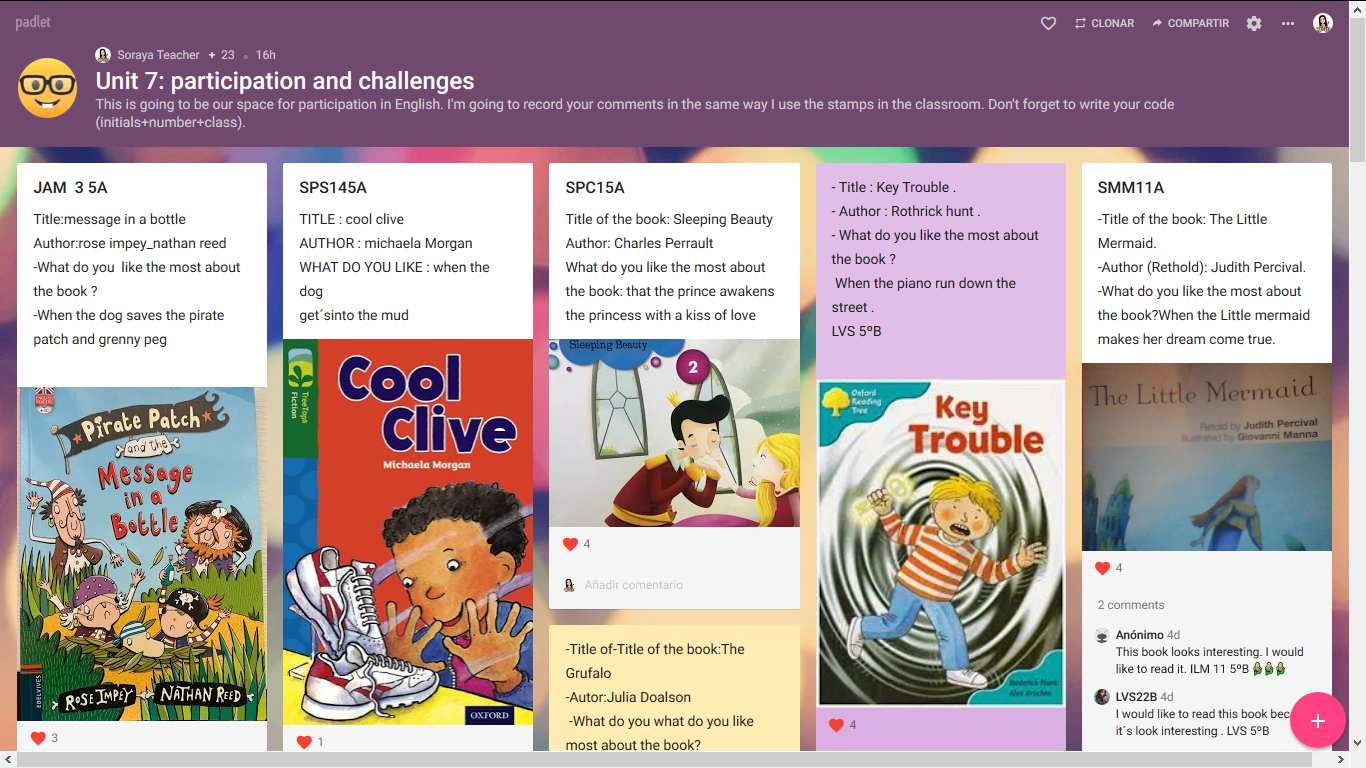Click the vertical scrollbar up arrow
This screenshot has width=1366, height=768.
click(1357, 8)
